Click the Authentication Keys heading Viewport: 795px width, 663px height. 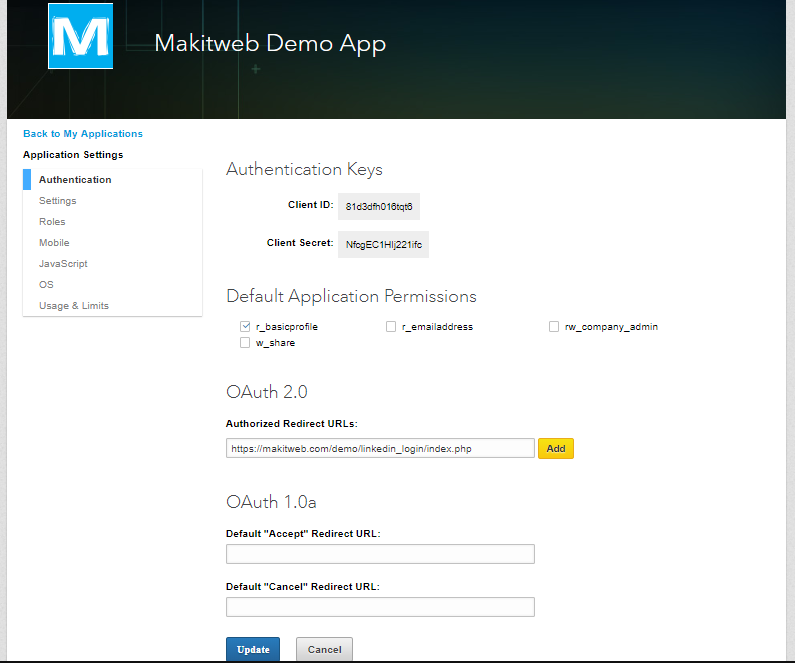pos(304,169)
